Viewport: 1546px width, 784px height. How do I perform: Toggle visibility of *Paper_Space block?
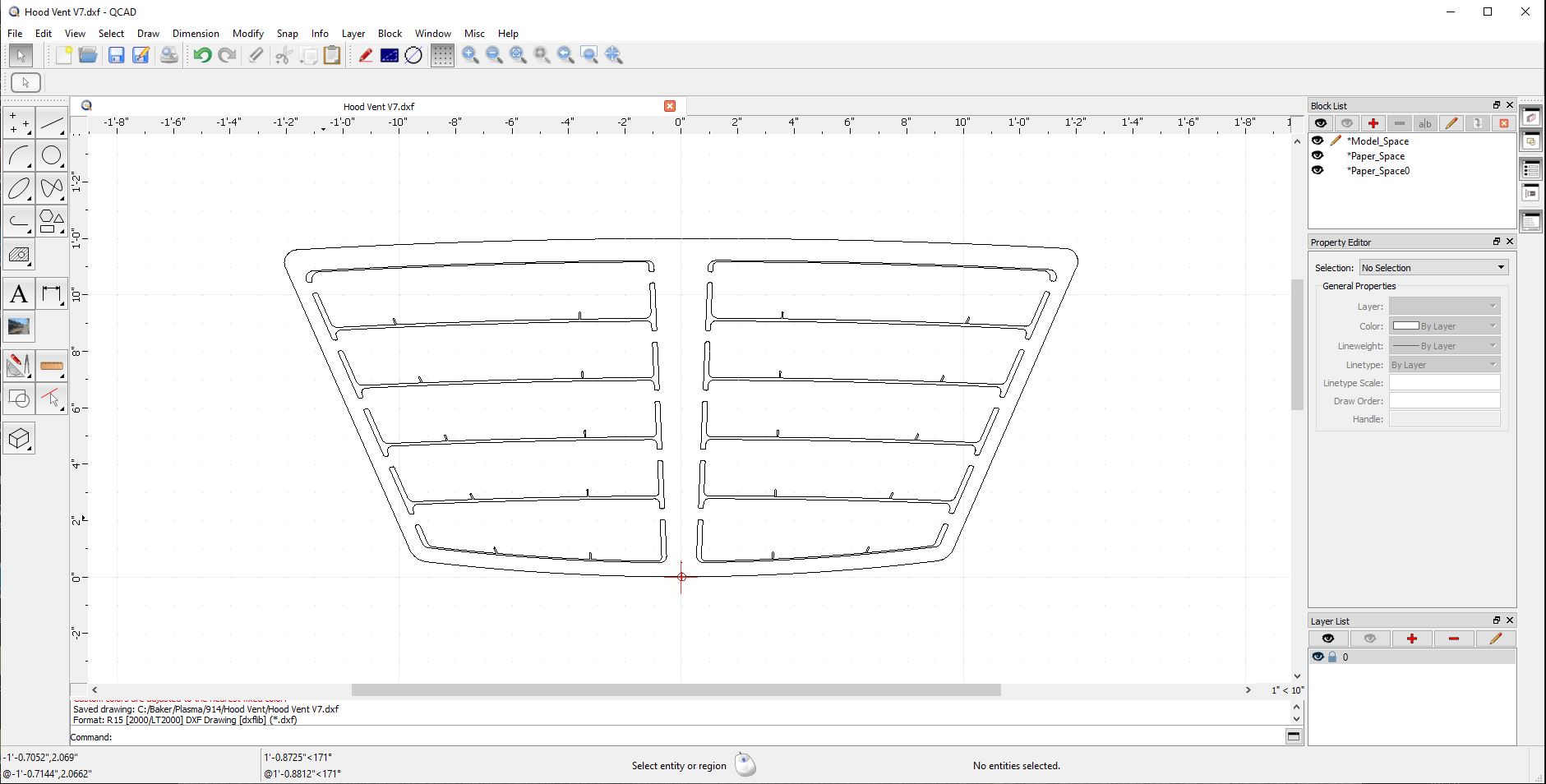tap(1318, 156)
